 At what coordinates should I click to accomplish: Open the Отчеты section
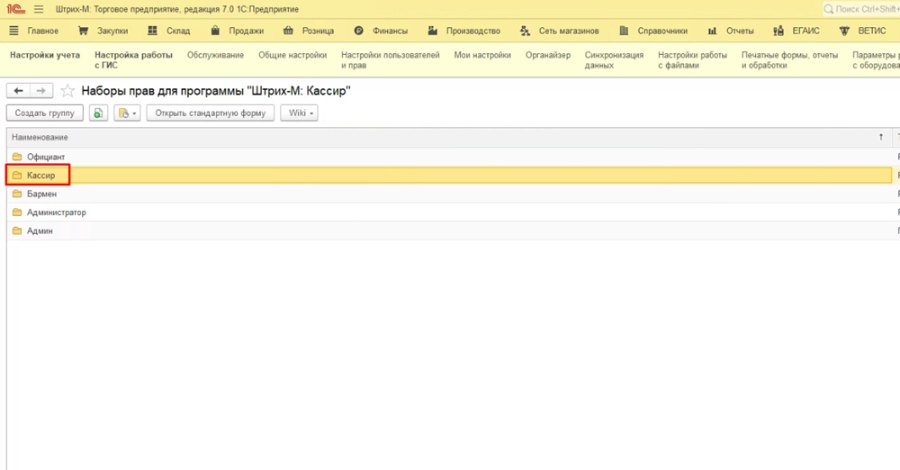(x=740, y=30)
